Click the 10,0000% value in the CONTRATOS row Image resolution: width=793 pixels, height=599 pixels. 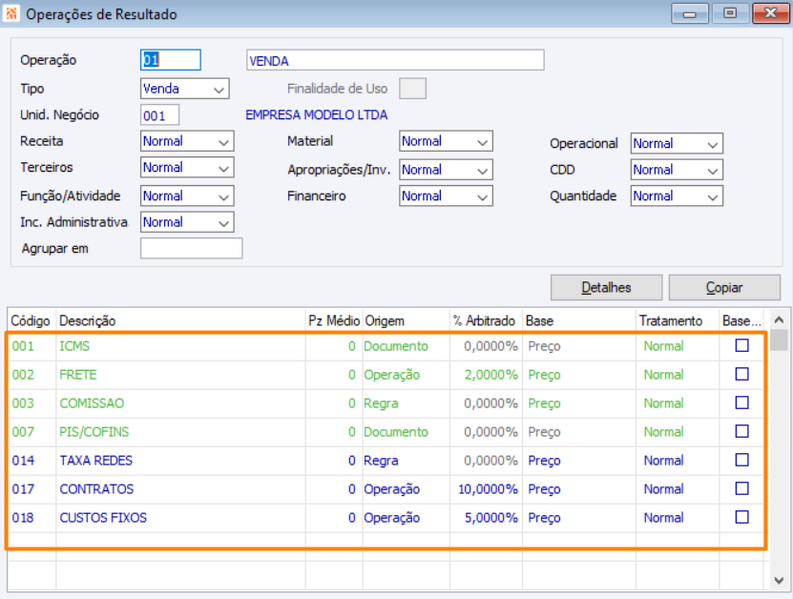click(488, 489)
